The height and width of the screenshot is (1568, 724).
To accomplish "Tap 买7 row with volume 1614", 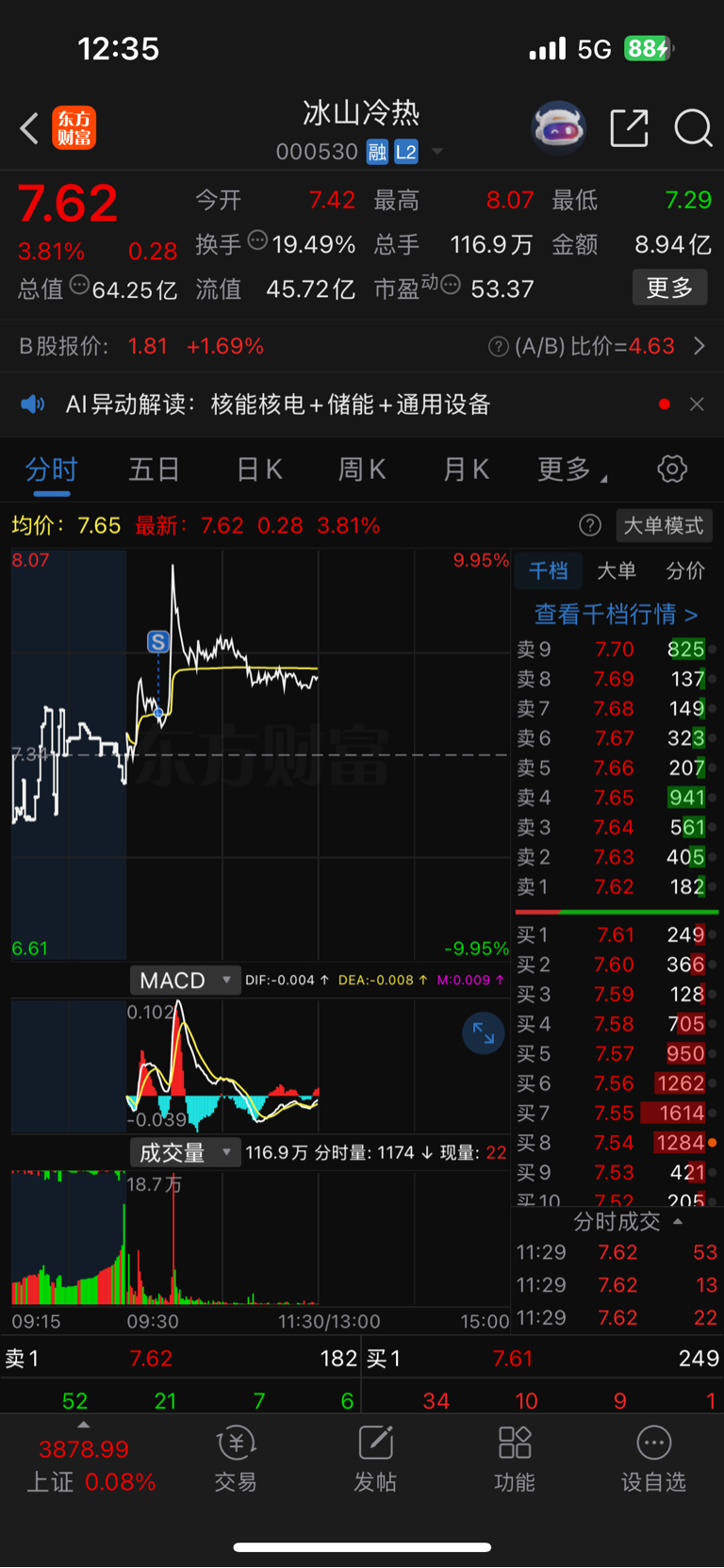I will pyautogui.click(x=617, y=1113).
